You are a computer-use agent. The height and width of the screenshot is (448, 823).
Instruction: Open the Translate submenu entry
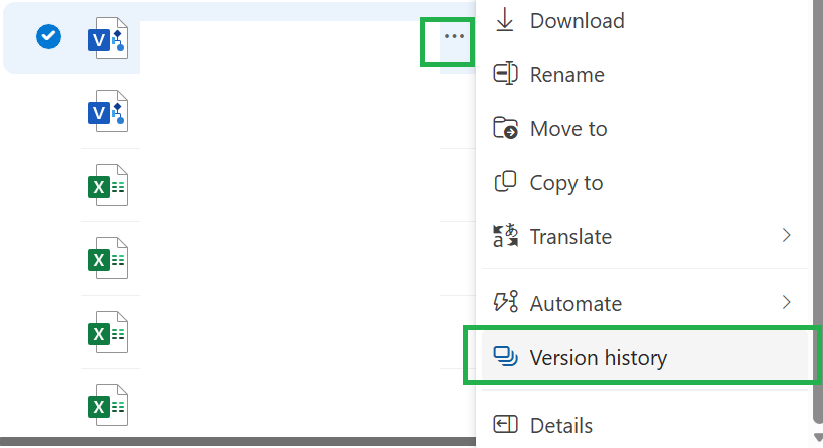(x=645, y=237)
